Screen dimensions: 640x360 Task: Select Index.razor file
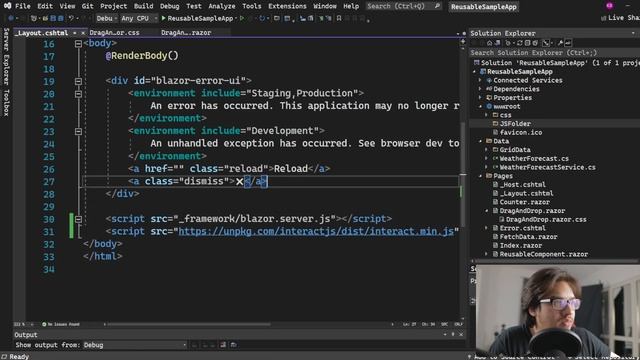521,246
